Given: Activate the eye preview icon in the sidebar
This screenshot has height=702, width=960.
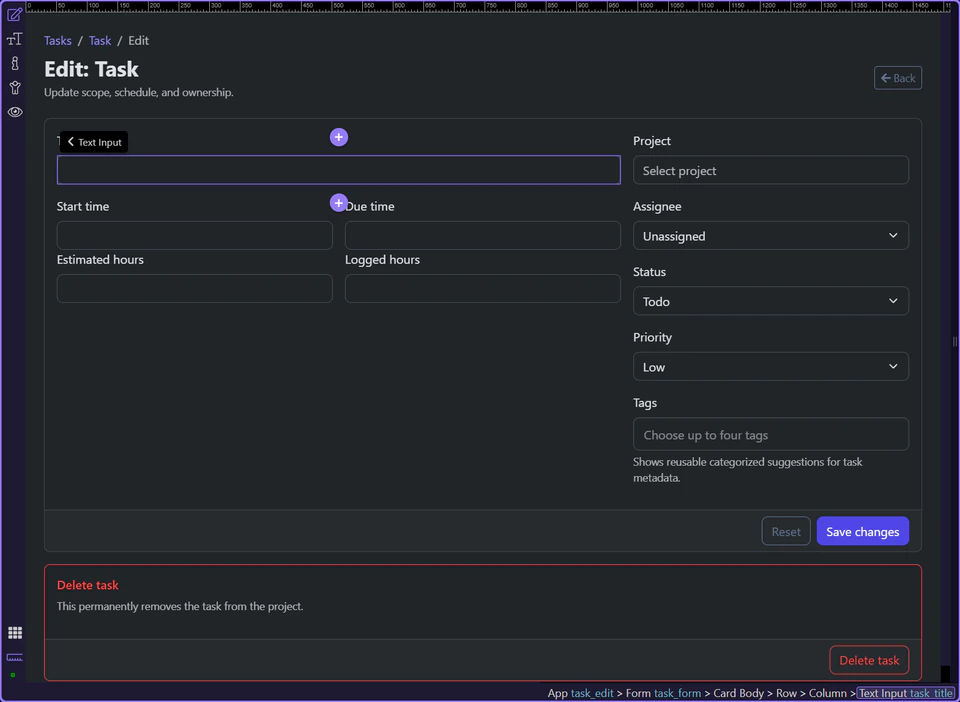Looking at the screenshot, I should [14, 112].
